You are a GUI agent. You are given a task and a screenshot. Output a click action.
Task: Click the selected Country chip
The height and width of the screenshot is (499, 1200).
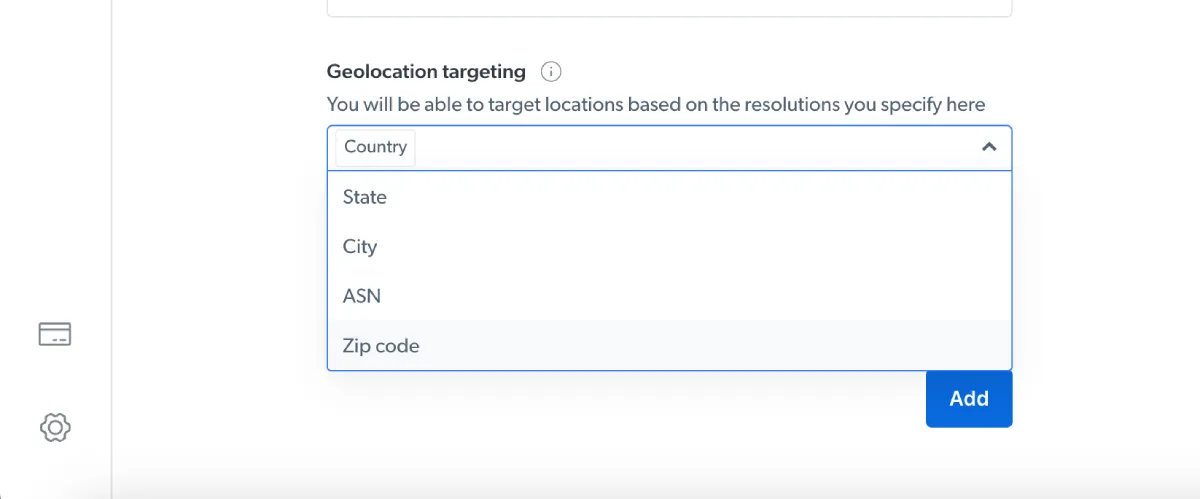pos(375,147)
